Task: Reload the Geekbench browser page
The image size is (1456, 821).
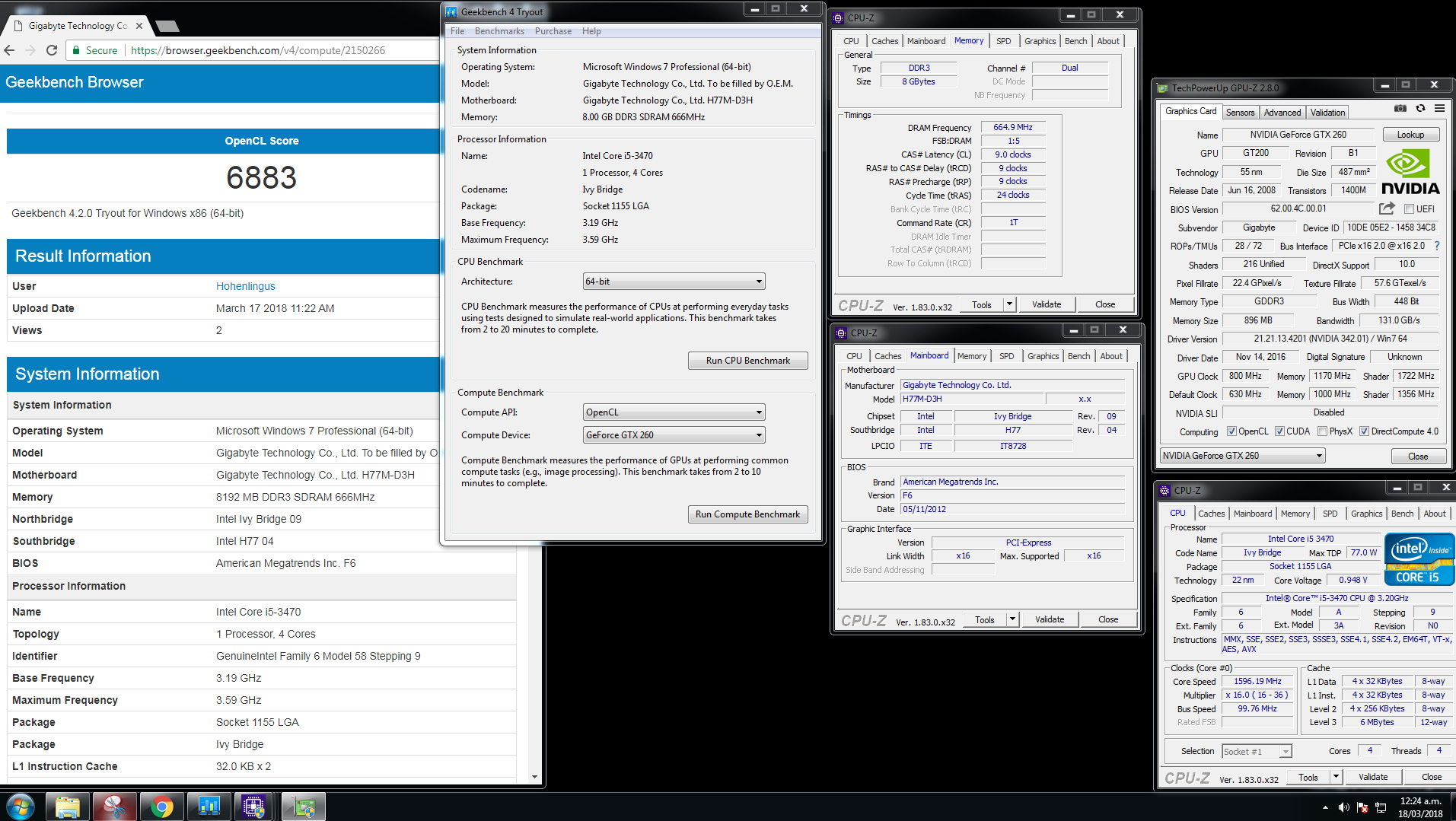Action: coord(52,50)
